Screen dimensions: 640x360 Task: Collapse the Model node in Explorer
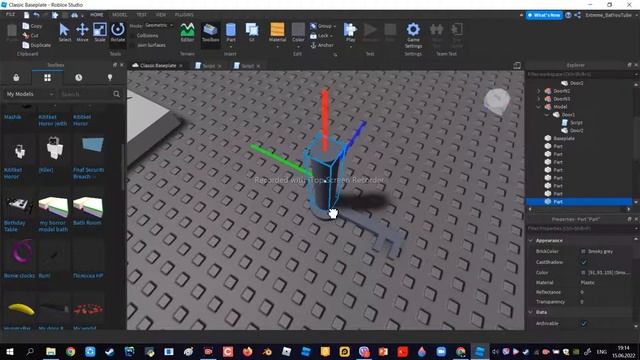point(539,107)
